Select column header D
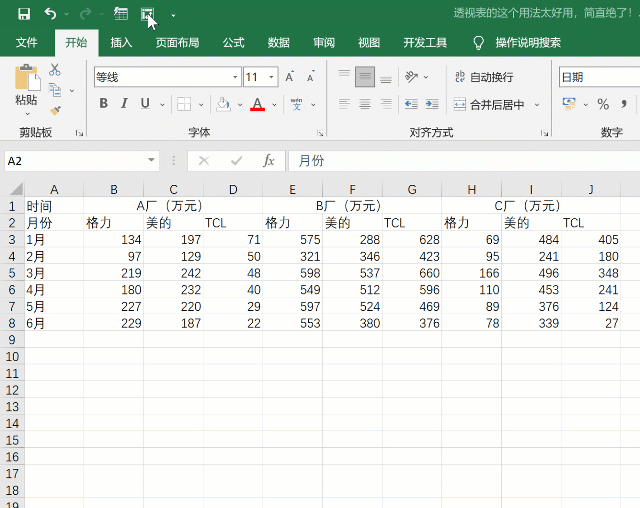The image size is (640, 508). [233, 190]
